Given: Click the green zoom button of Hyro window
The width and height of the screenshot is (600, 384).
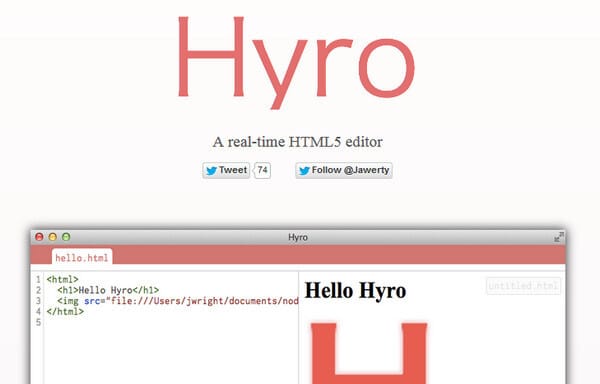Looking at the screenshot, I should pyautogui.click(x=66, y=237).
